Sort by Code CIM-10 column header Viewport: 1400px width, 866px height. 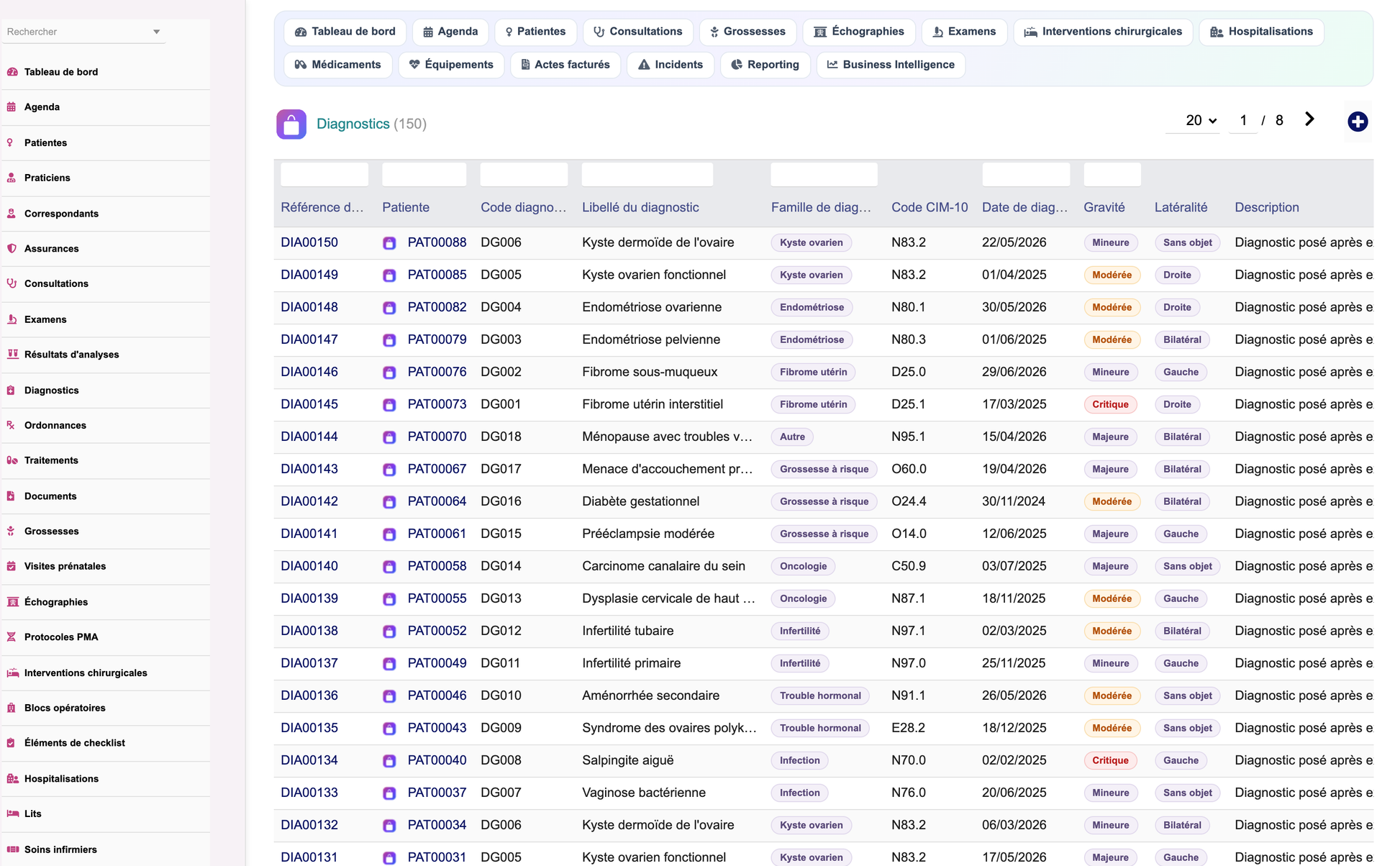[x=929, y=207]
